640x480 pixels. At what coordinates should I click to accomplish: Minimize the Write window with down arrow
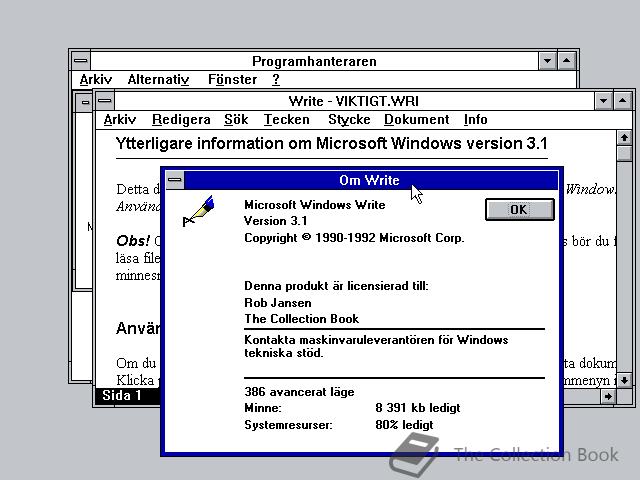coord(604,101)
